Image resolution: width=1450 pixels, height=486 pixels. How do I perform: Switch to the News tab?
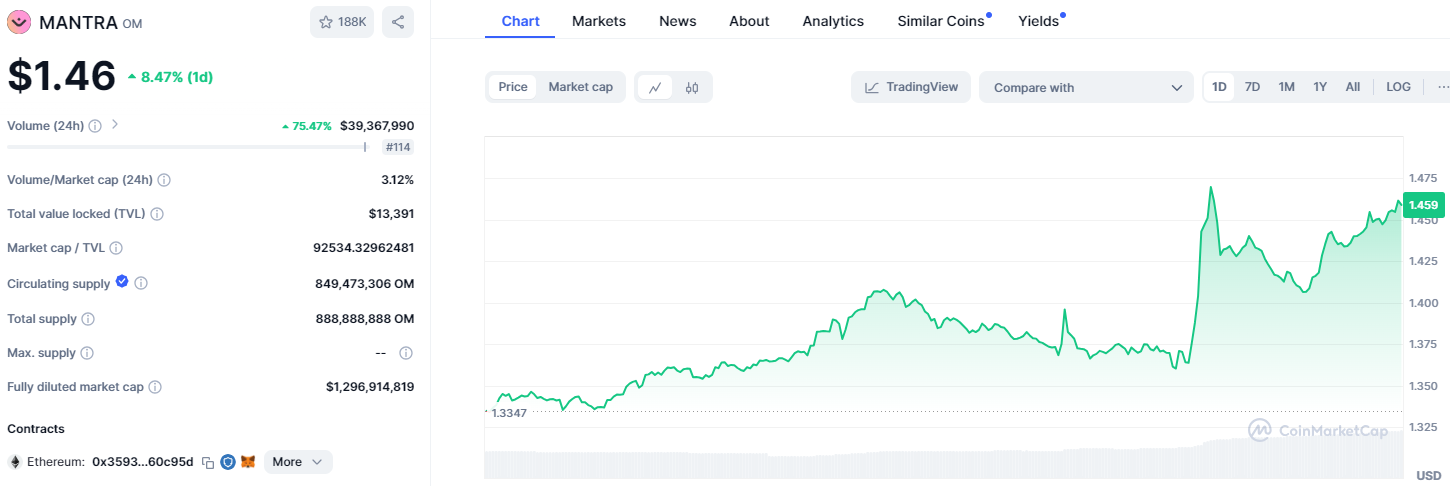(678, 21)
